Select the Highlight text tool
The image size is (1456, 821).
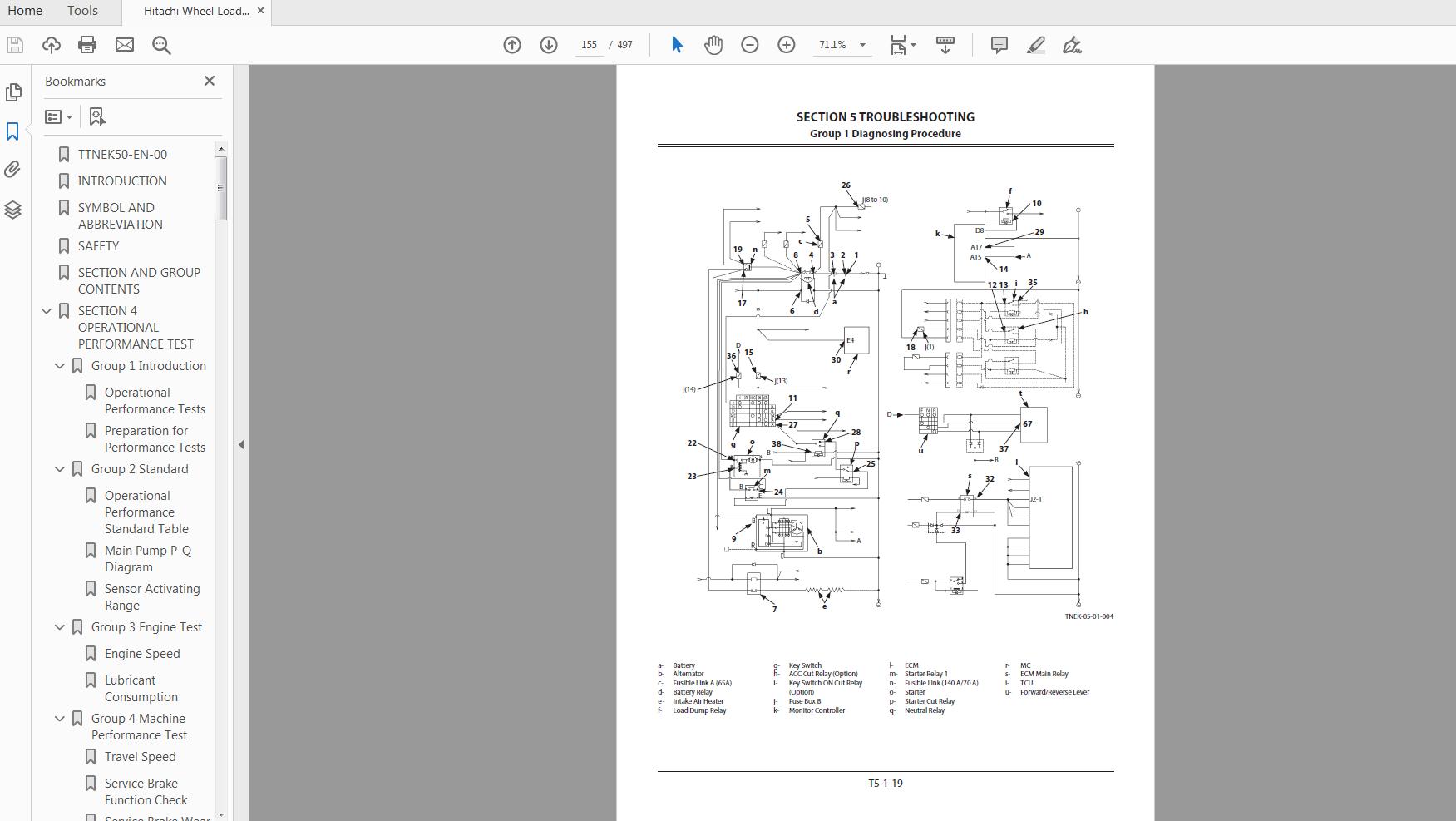pyautogui.click(x=1035, y=45)
